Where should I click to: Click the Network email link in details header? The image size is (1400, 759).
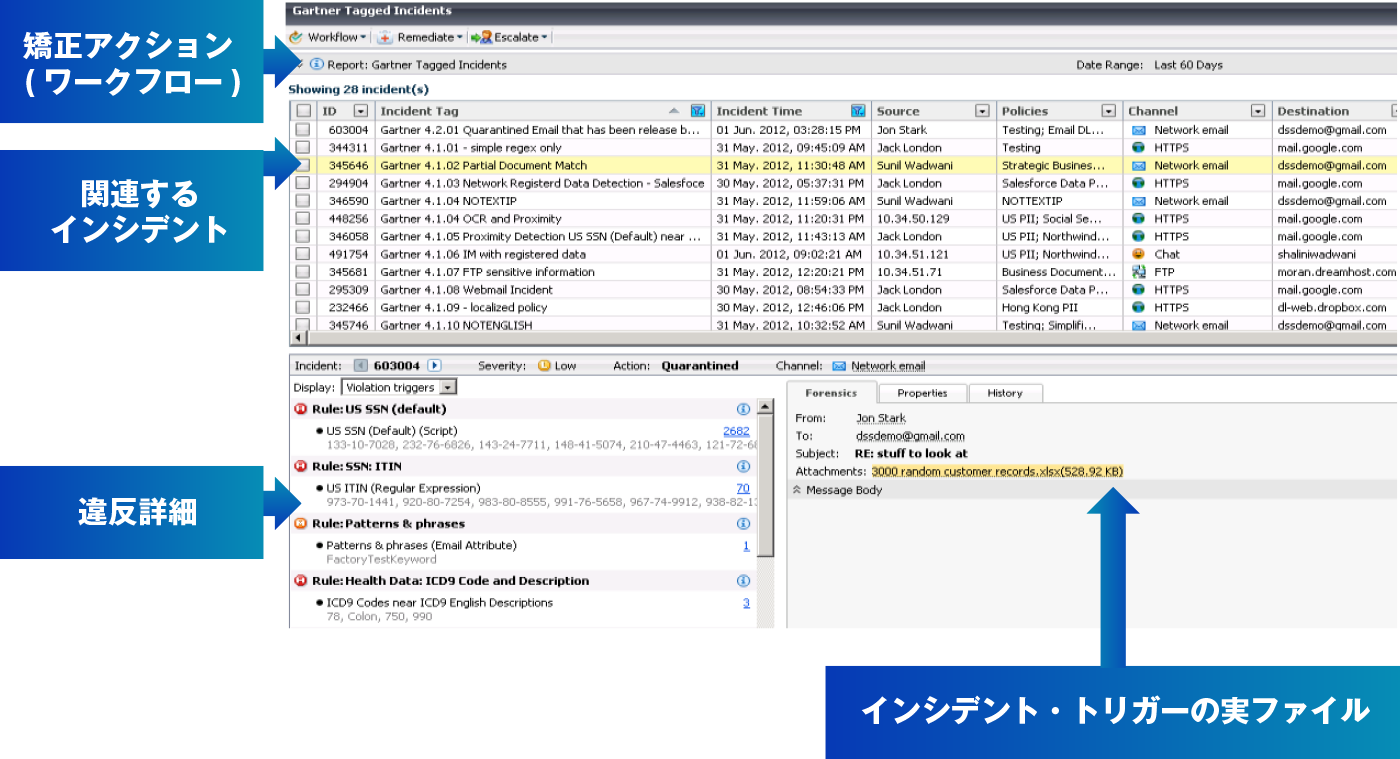tap(888, 366)
